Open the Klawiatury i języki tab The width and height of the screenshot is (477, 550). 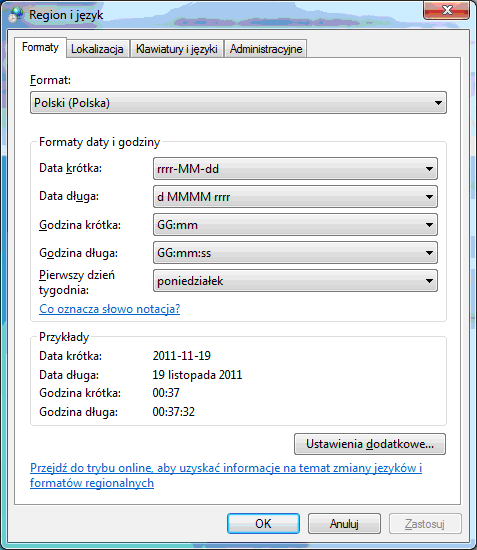(177, 49)
